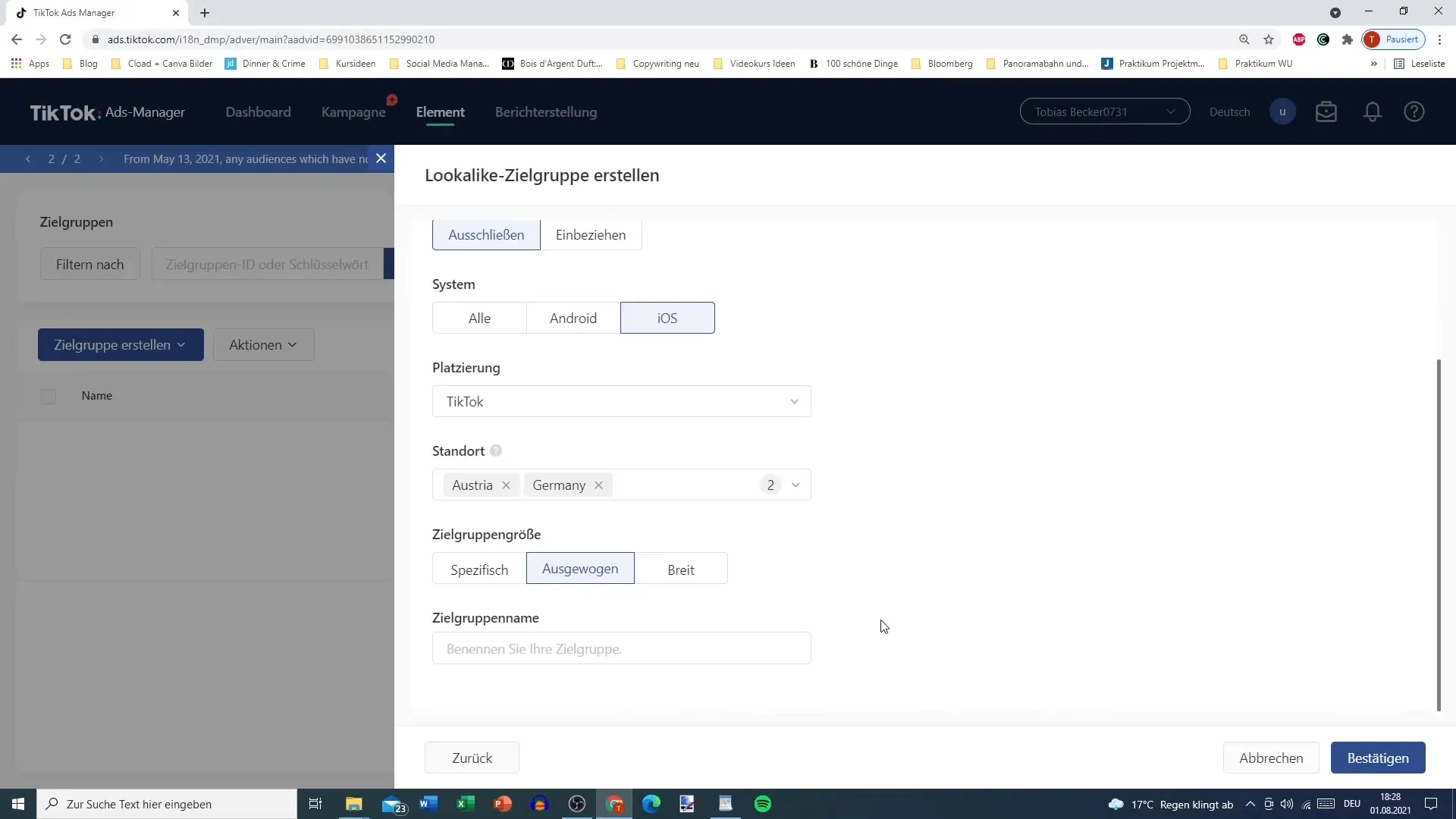This screenshot has height=819, width=1456.
Task: Click the user profile icon in header
Action: (1283, 111)
